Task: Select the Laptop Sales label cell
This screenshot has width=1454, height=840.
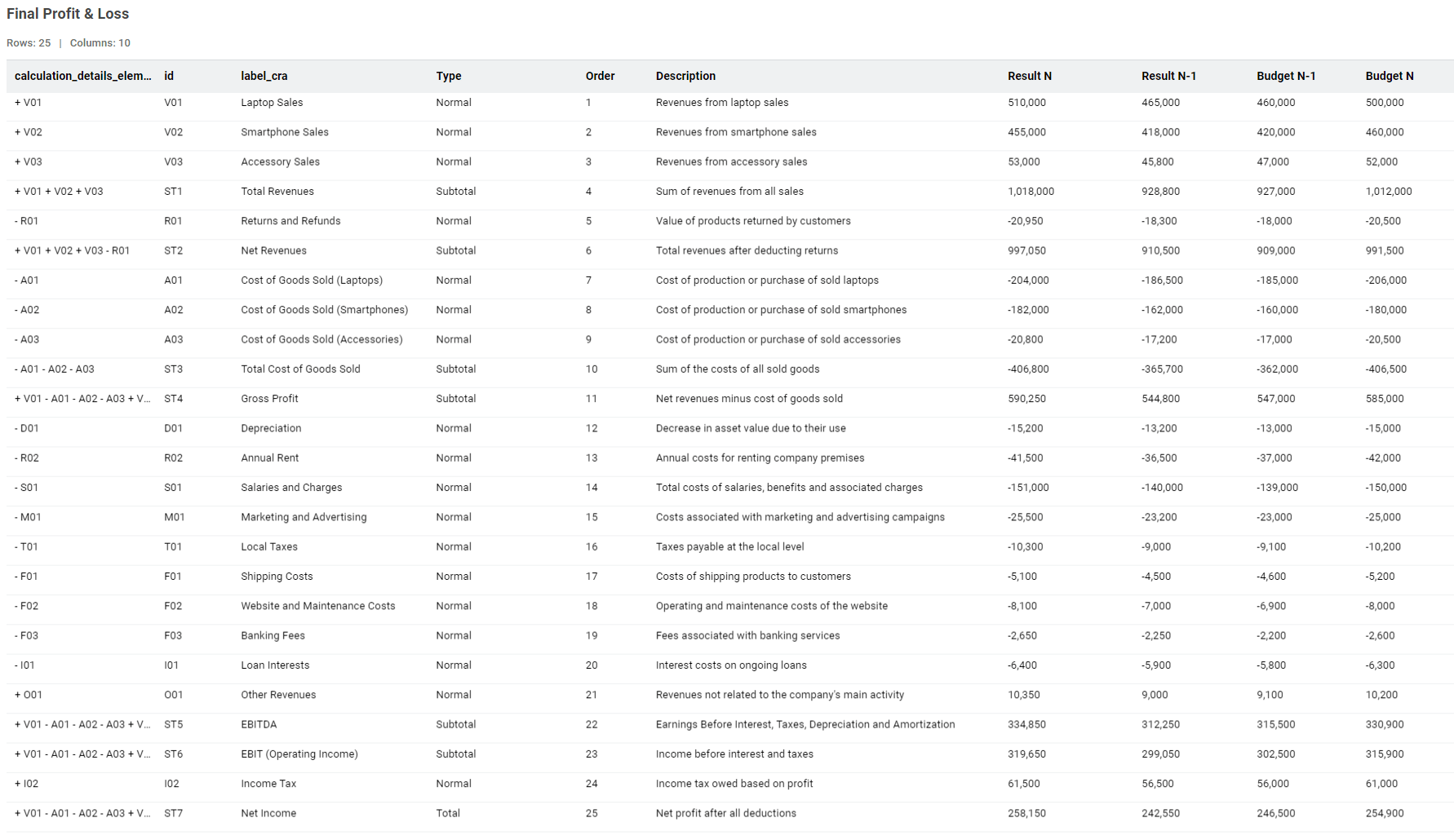Action: pyautogui.click(x=272, y=103)
